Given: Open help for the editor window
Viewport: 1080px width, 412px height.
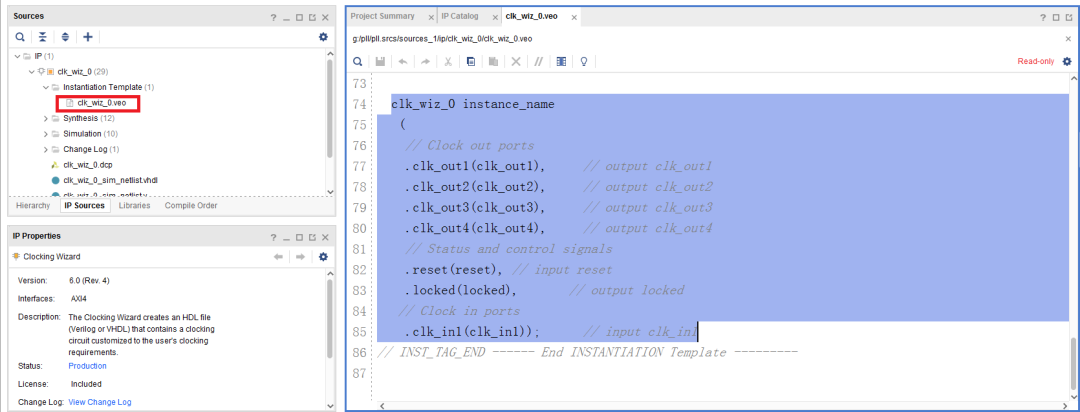Looking at the screenshot, I should point(1044,17).
